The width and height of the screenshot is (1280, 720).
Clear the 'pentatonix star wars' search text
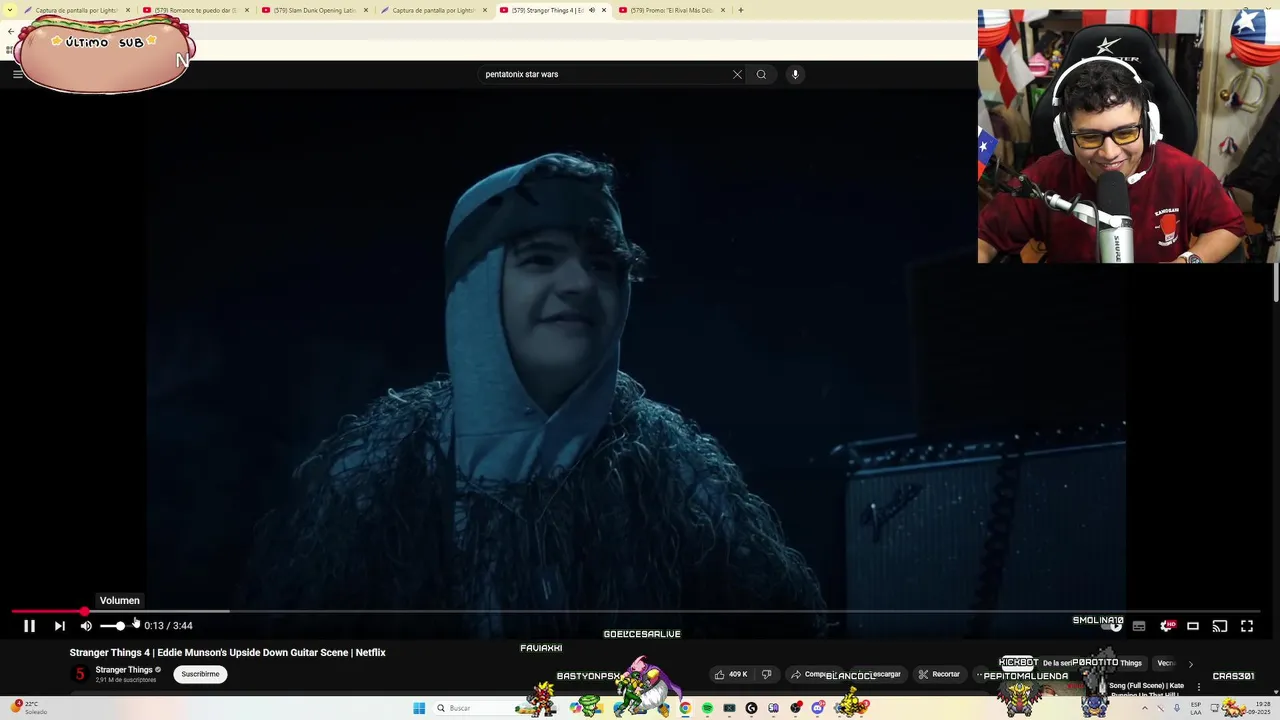pos(737,74)
